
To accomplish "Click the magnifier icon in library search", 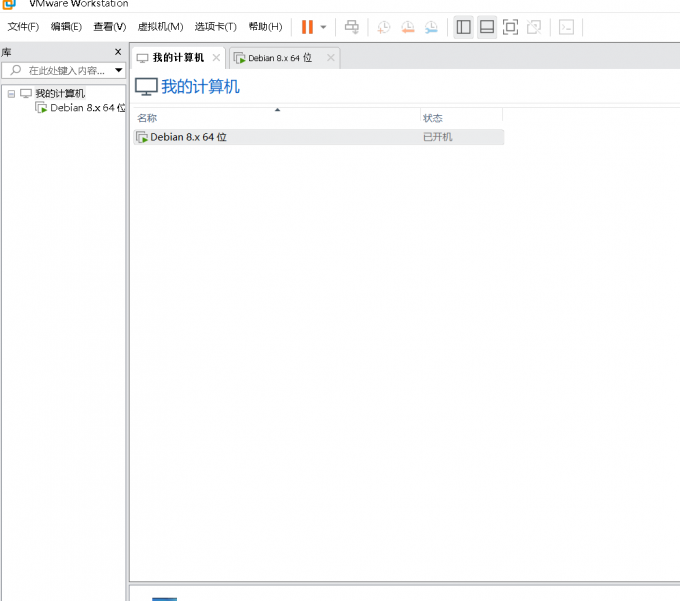I will 16,70.
